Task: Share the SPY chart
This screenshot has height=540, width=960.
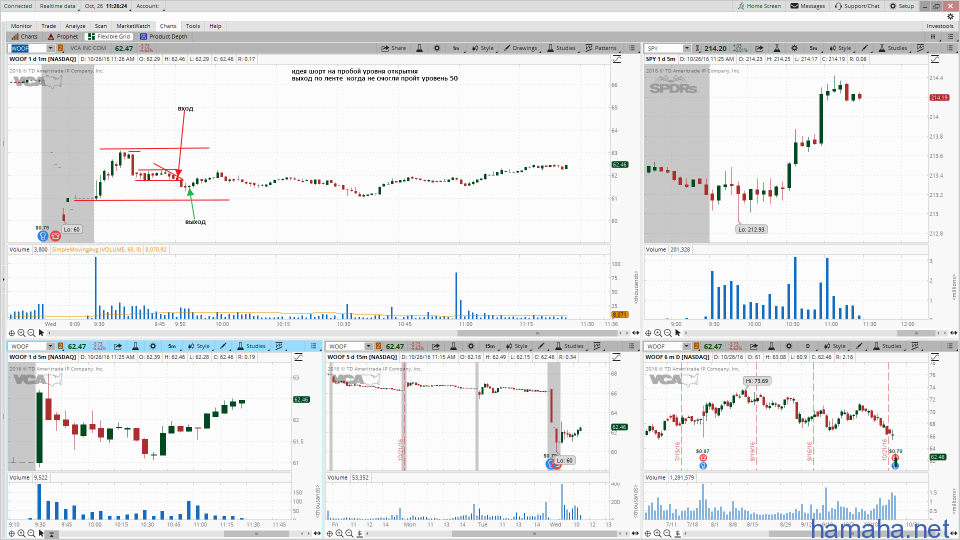Action: coord(759,48)
